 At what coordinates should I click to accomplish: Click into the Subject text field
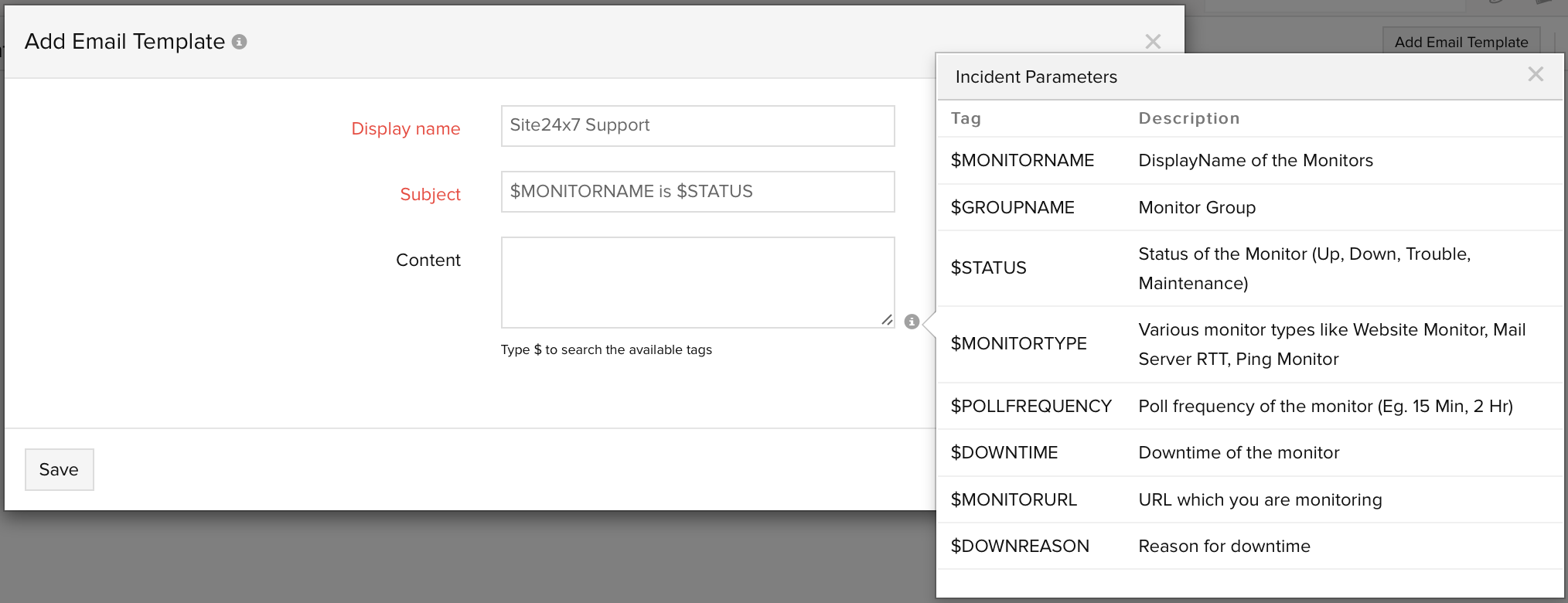(697, 192)
